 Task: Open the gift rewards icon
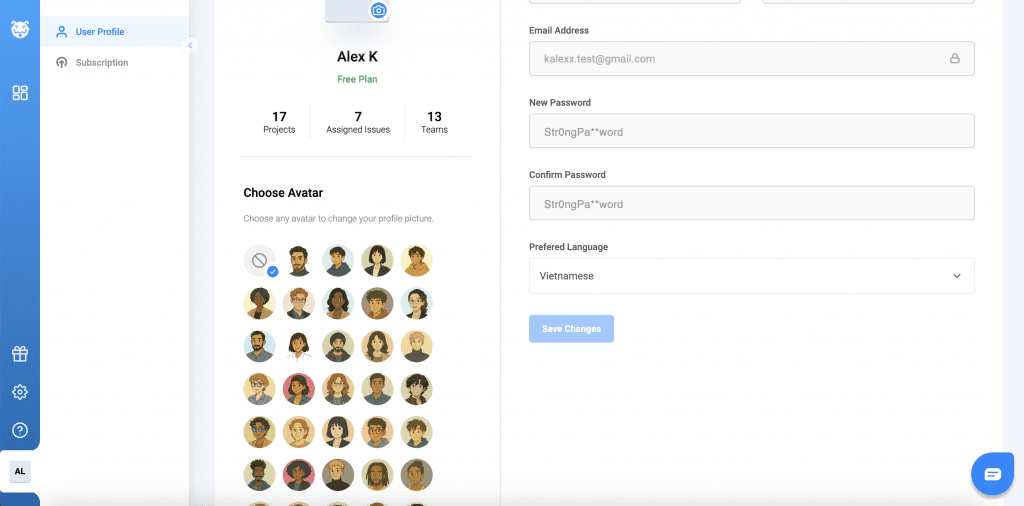click(x=20, y=354)
